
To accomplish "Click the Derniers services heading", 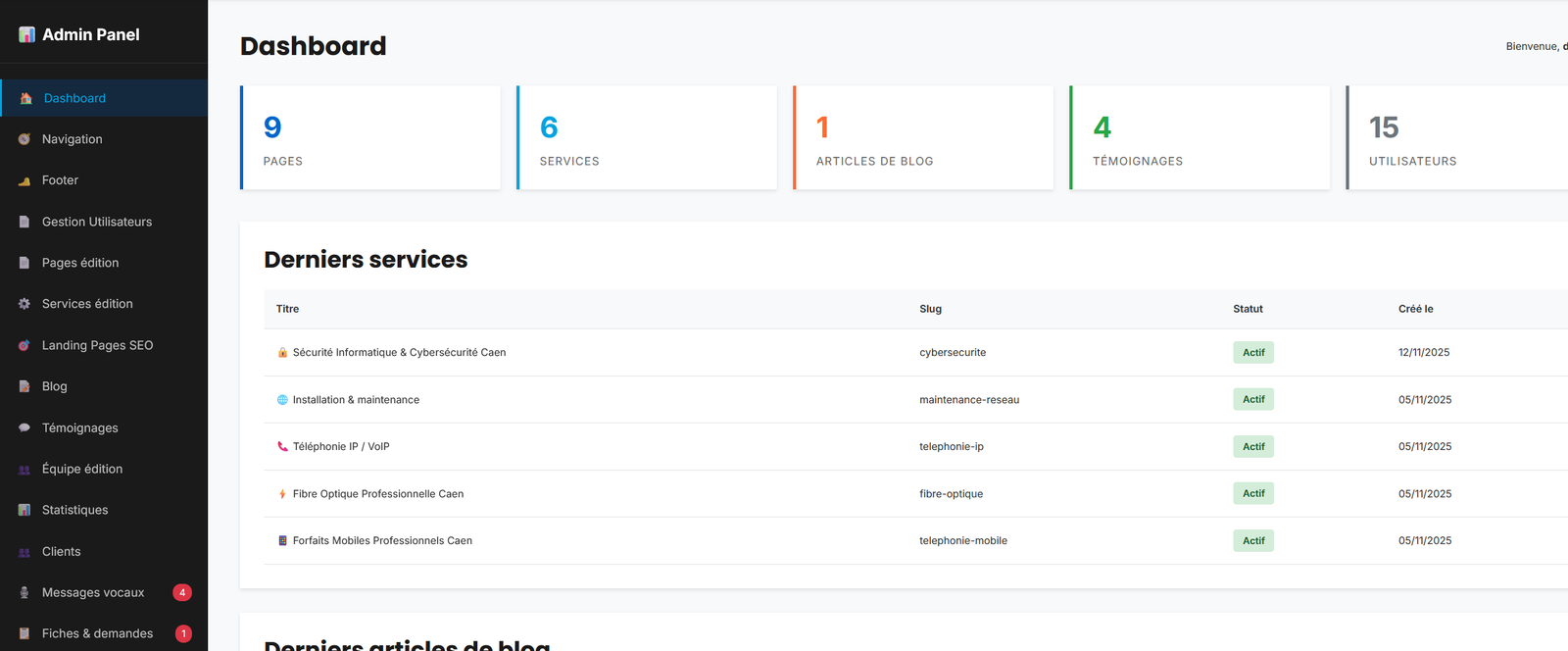I will [x=366, y=259].
